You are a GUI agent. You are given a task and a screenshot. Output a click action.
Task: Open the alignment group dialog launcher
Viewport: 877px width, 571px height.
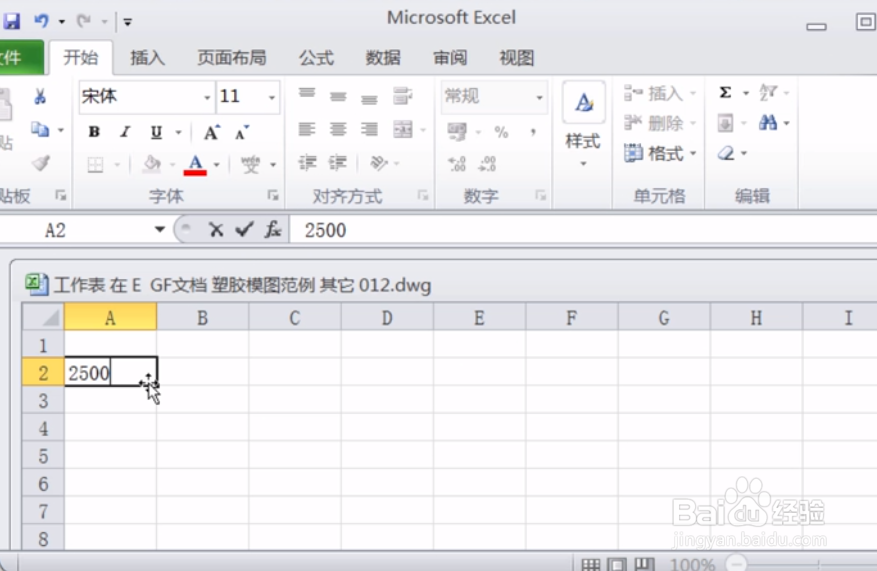tap(423, 195)
